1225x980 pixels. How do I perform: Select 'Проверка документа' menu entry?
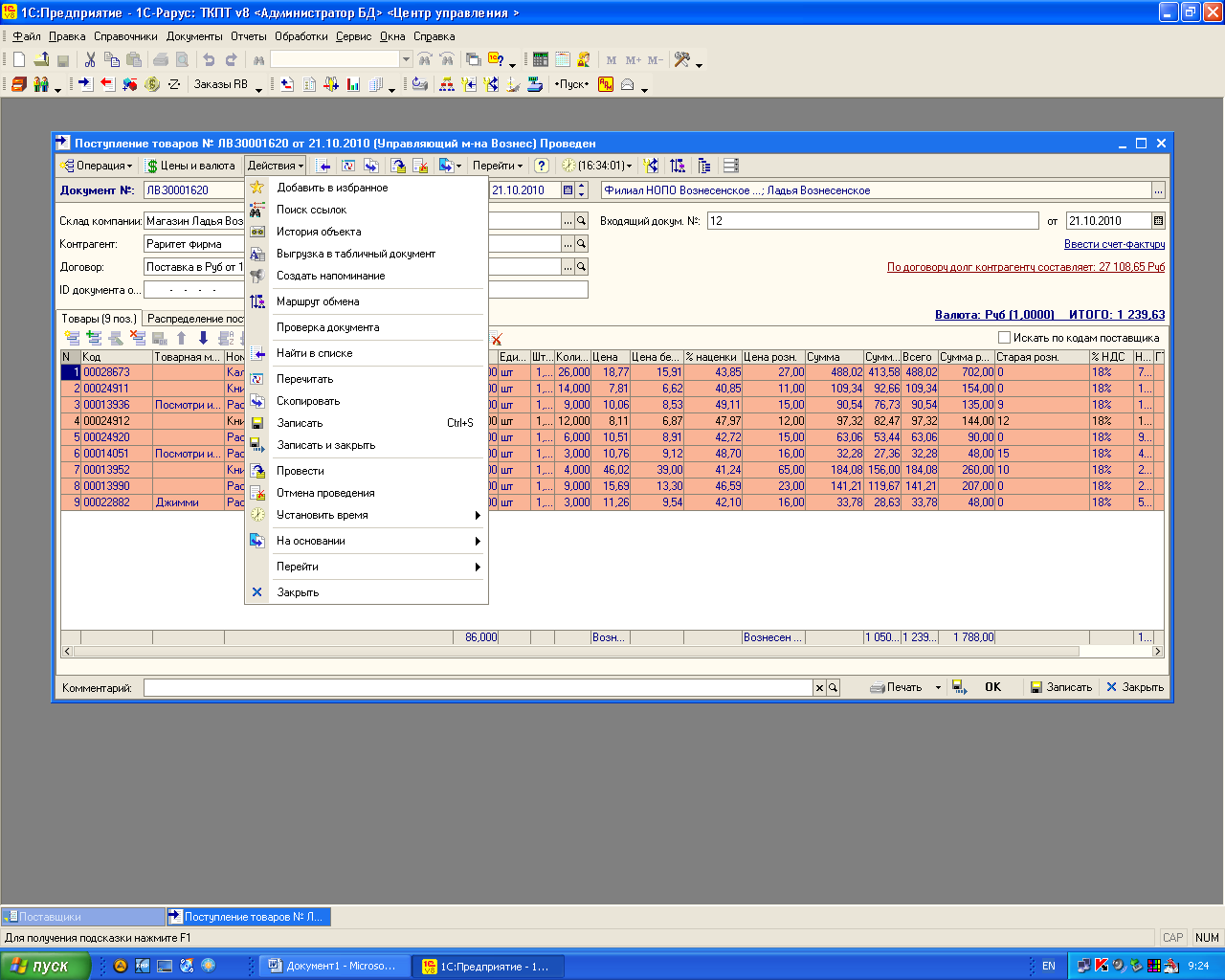pos(367,327)
